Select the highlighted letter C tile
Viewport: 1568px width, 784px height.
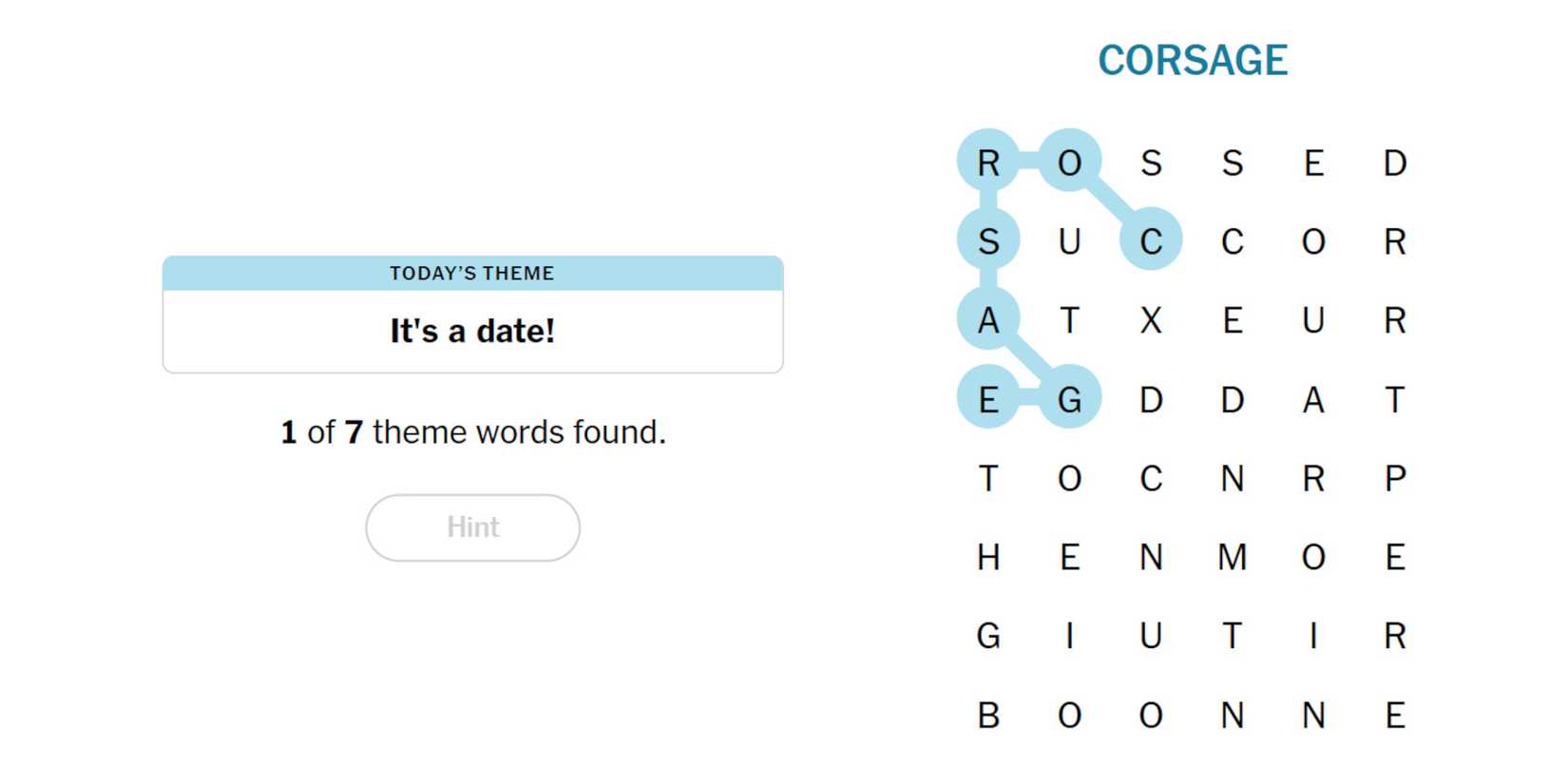click(x=1151, y=241)
